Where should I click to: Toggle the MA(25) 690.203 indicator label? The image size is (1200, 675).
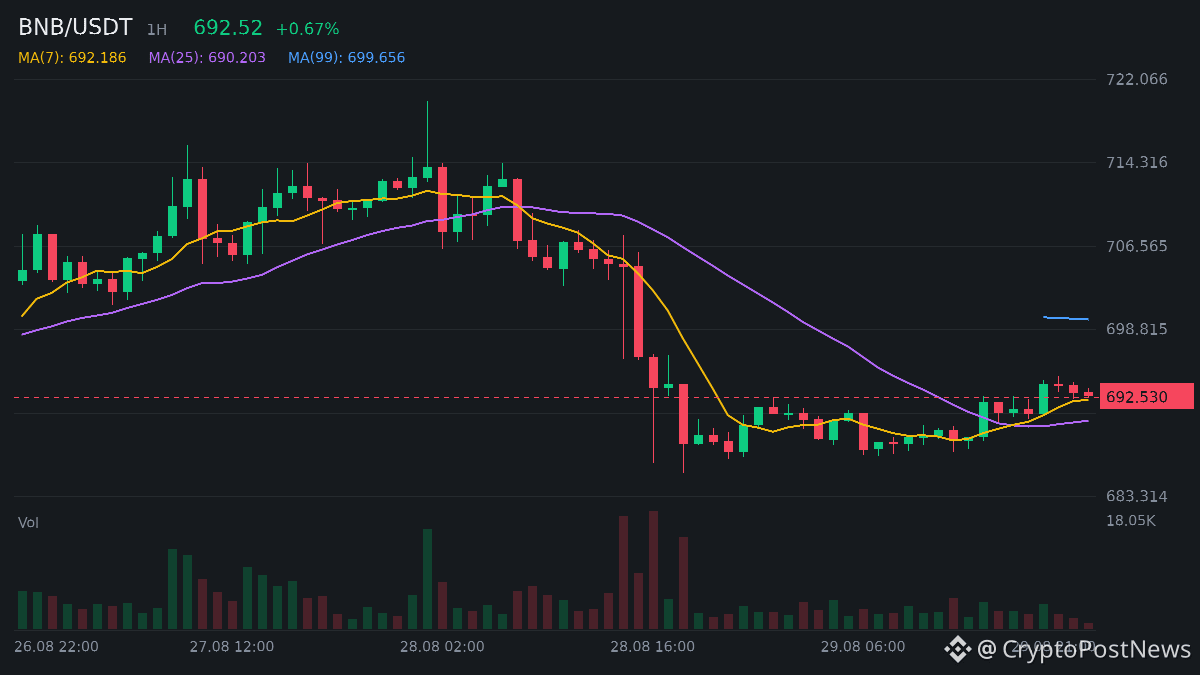coord(207,58)
